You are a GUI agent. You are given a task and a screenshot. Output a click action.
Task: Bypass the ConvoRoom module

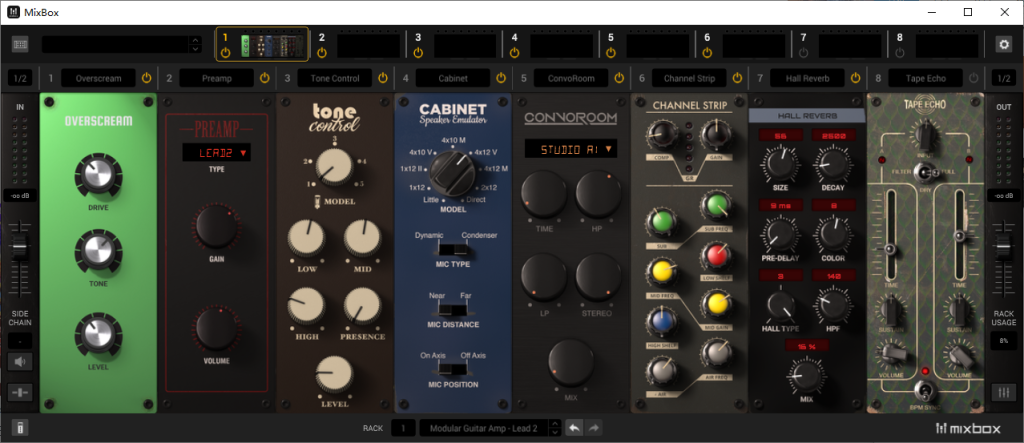(619, 78)
